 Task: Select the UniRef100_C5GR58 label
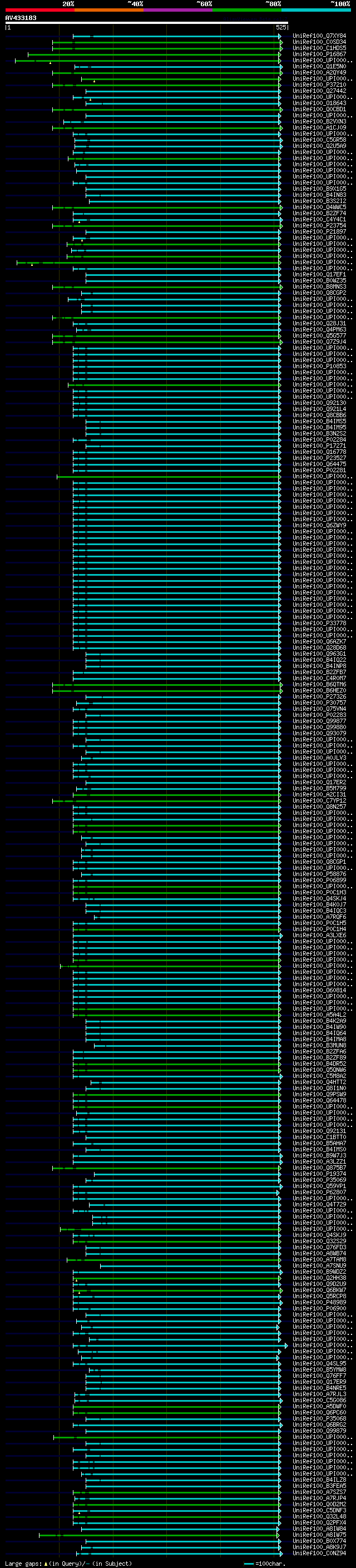pyautogui.click(x=319, y=140)
